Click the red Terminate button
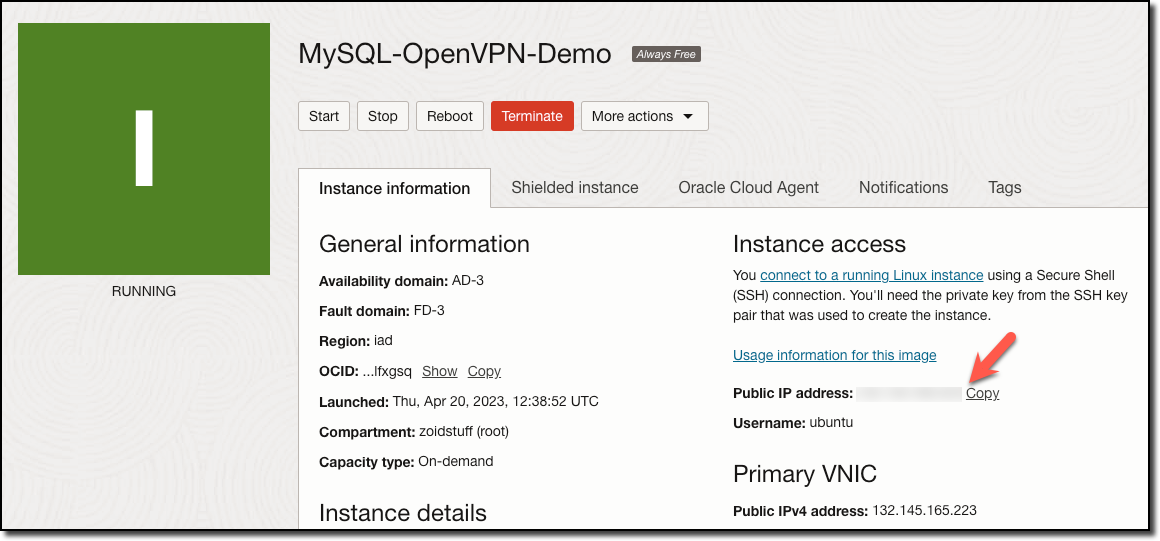This screenshot has width=1160, height=541. pyautogui.click(x=532, y=116)
